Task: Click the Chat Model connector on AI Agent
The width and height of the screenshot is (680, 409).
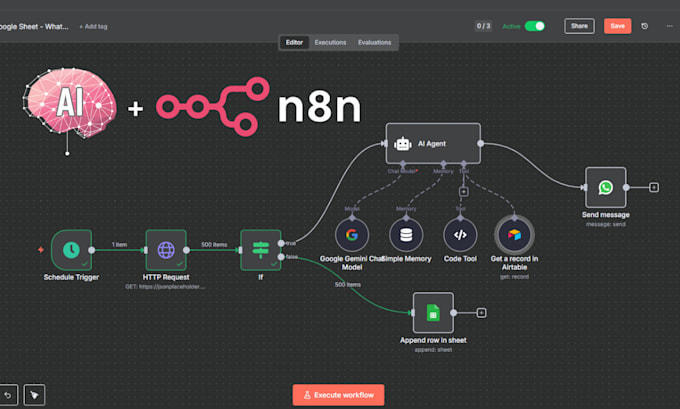Action: tap(403, 164)
